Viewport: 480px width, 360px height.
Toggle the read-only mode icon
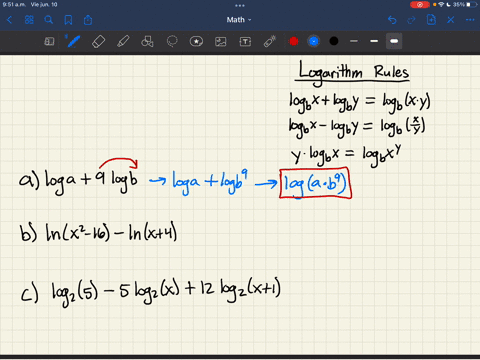[x=49, y=41]
